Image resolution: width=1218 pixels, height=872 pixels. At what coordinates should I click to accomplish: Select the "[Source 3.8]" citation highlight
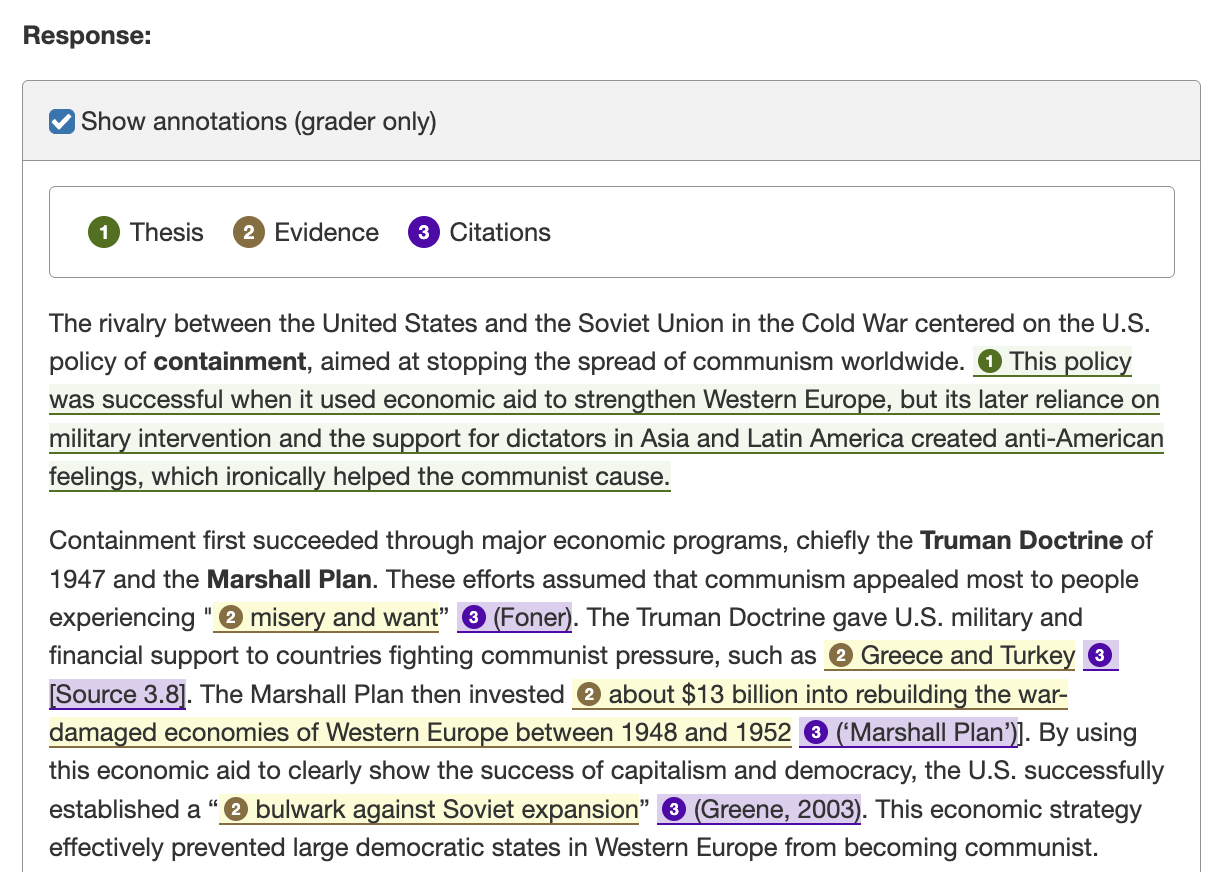(x=118, y=695)
